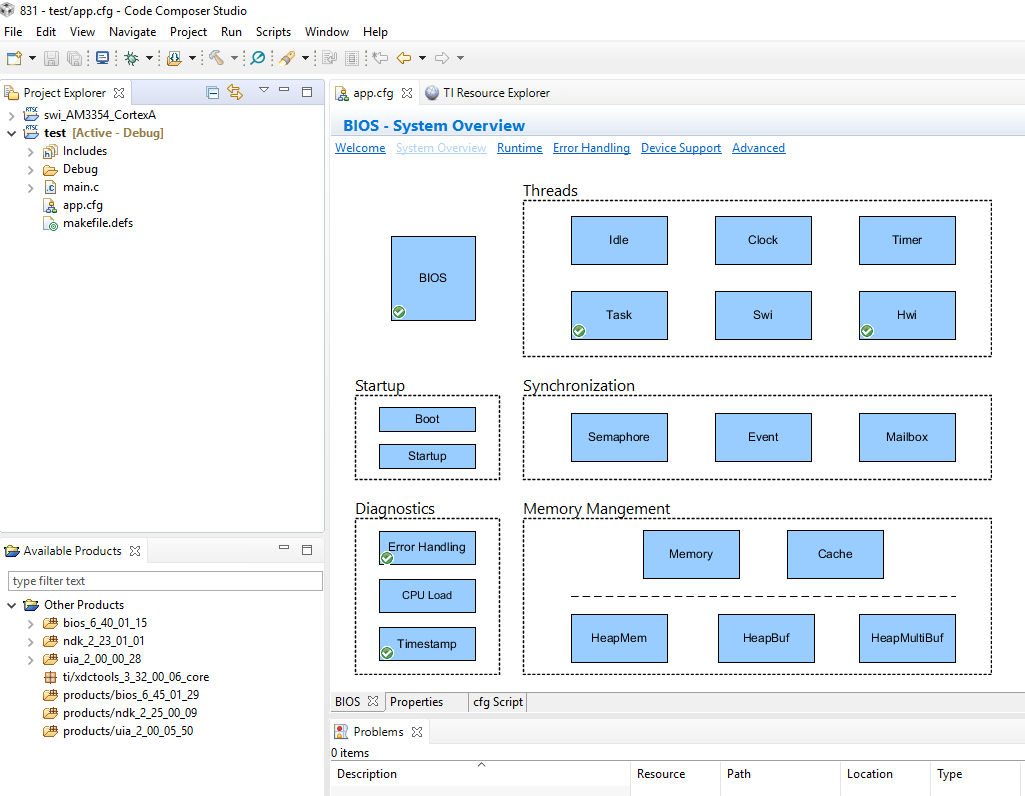Expand bios_6_40_01_15 product
The height and width of the screenshot is (796, 1025).
click(x=31, y=623)
